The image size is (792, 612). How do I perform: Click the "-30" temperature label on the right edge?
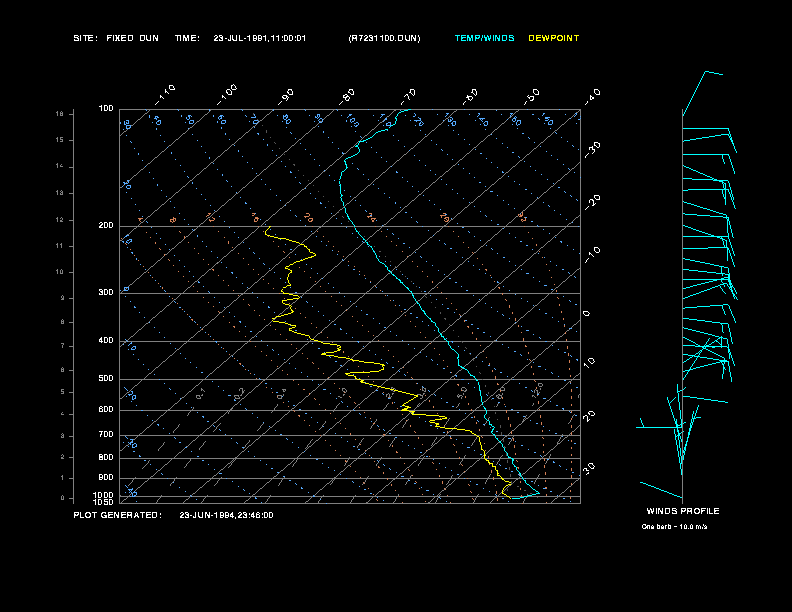click(593, 150)
